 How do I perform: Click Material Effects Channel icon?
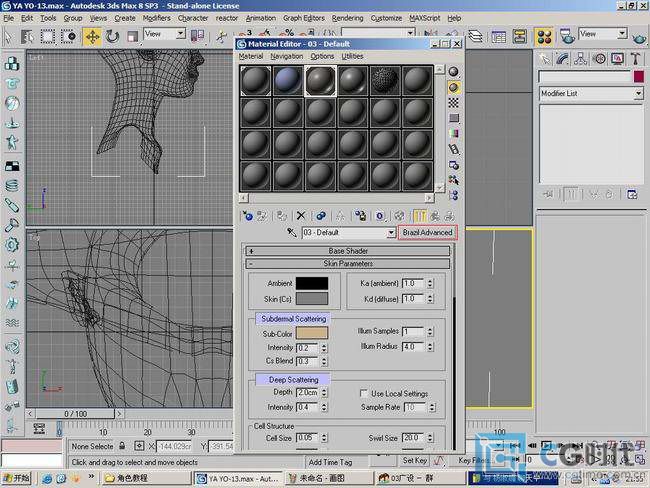coord(379,216)
